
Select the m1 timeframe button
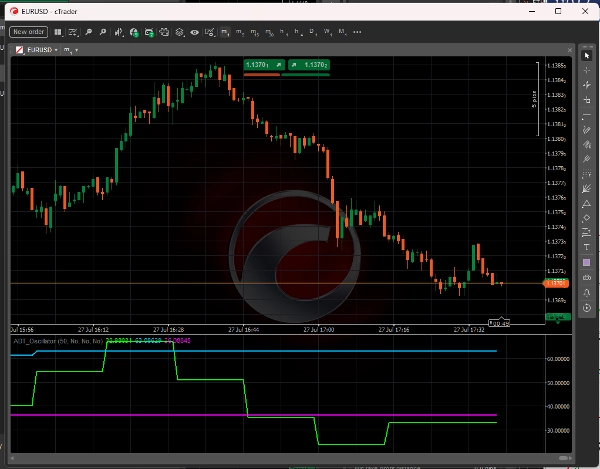[x=225, y=32]
